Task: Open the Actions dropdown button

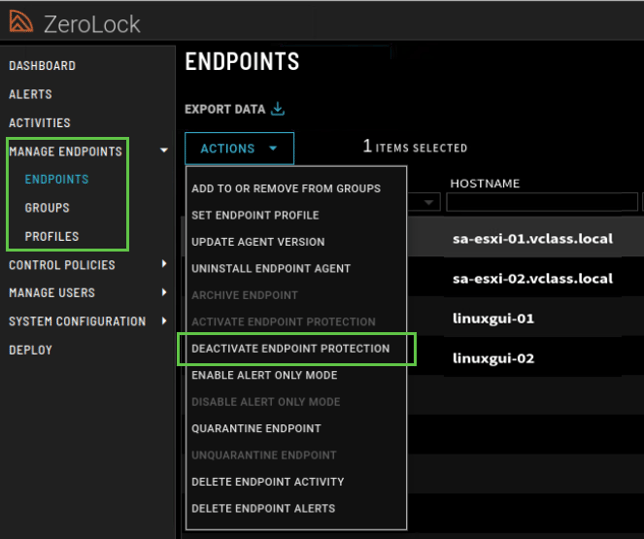Action: (239, 148)
